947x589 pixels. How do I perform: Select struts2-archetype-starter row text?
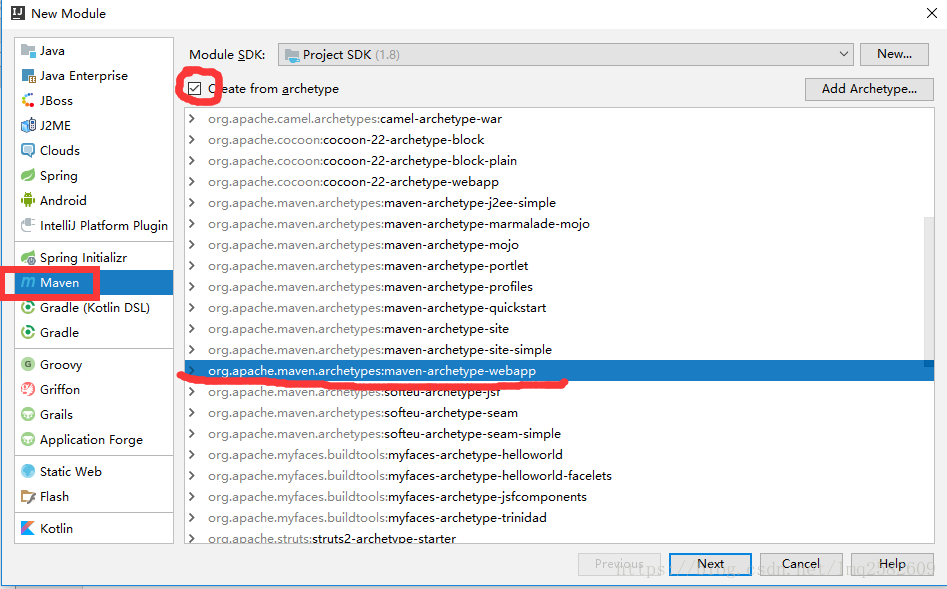(x=332, y=538)
